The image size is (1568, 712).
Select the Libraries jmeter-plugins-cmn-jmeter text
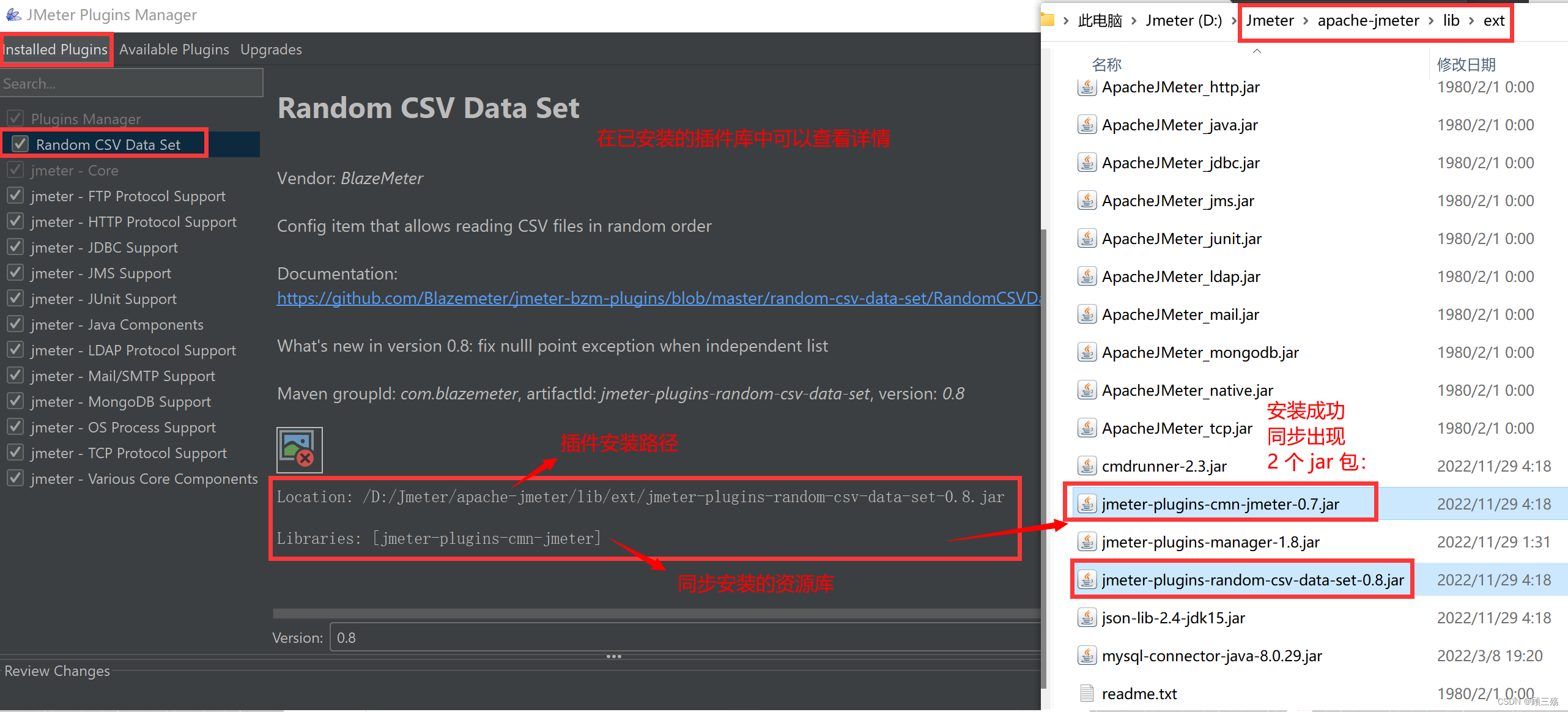coord(439,538)
